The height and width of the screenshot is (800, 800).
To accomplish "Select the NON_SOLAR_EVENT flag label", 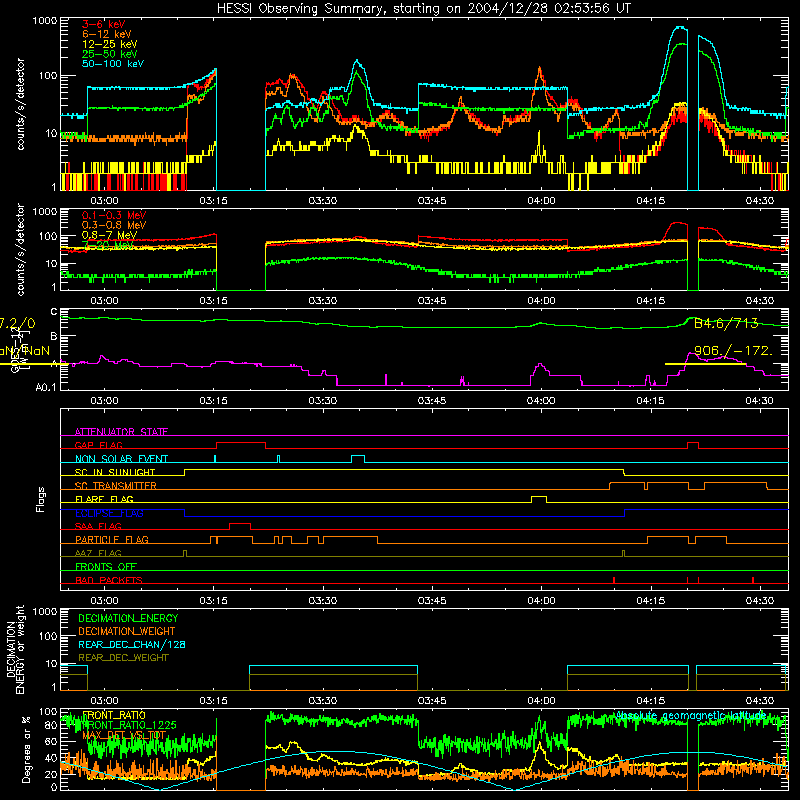I will [x=121, y=459].
